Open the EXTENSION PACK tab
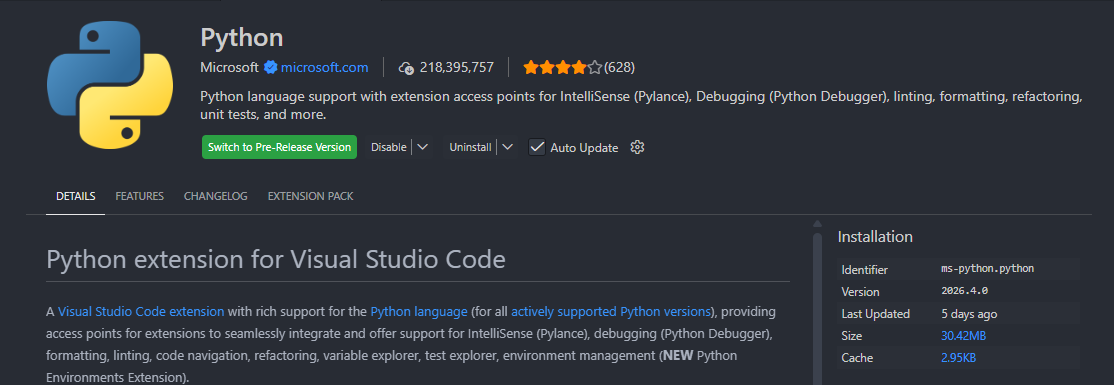 coord(310,196)
